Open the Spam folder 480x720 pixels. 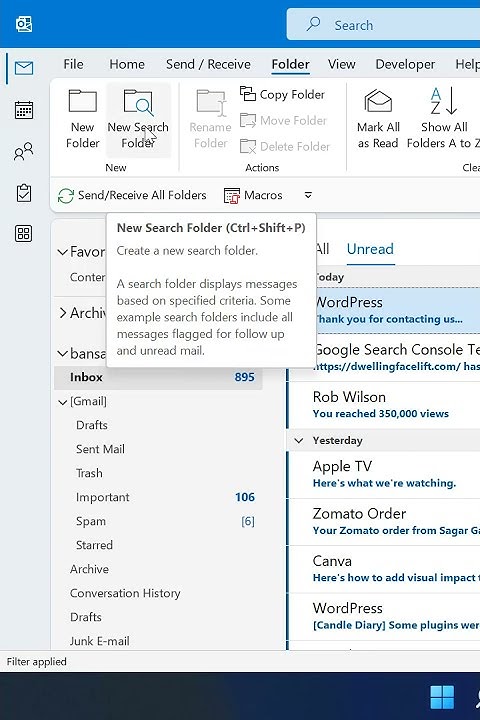[x=158, y=521]
